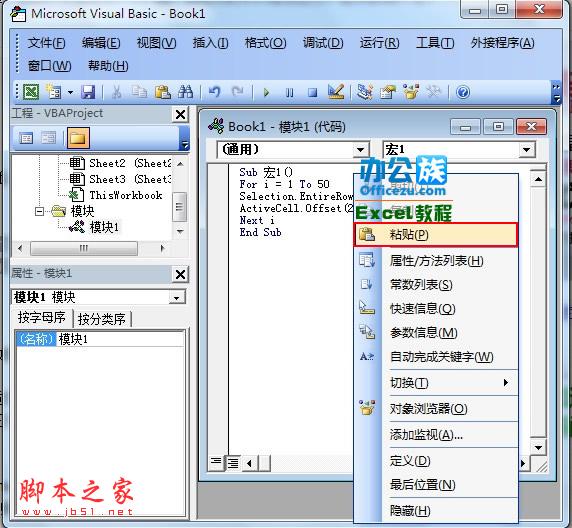This screenshot has height=528, width=572.
Task: Toggle Full Module View button at code window bottom
Action: [233, 463]
